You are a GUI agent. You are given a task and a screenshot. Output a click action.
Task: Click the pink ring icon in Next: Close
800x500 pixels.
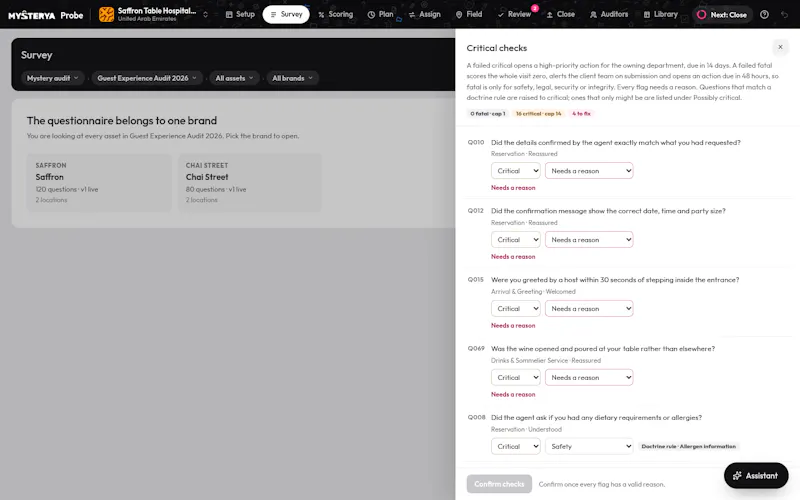pos(702,15)
